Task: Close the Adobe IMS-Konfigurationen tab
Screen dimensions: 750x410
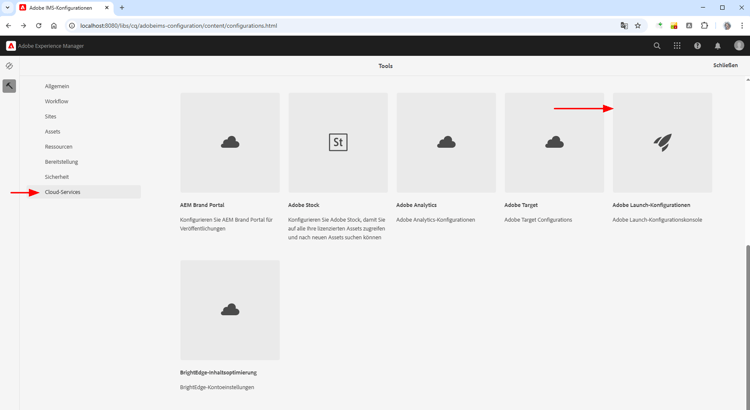Action: [x=107, y=8]
